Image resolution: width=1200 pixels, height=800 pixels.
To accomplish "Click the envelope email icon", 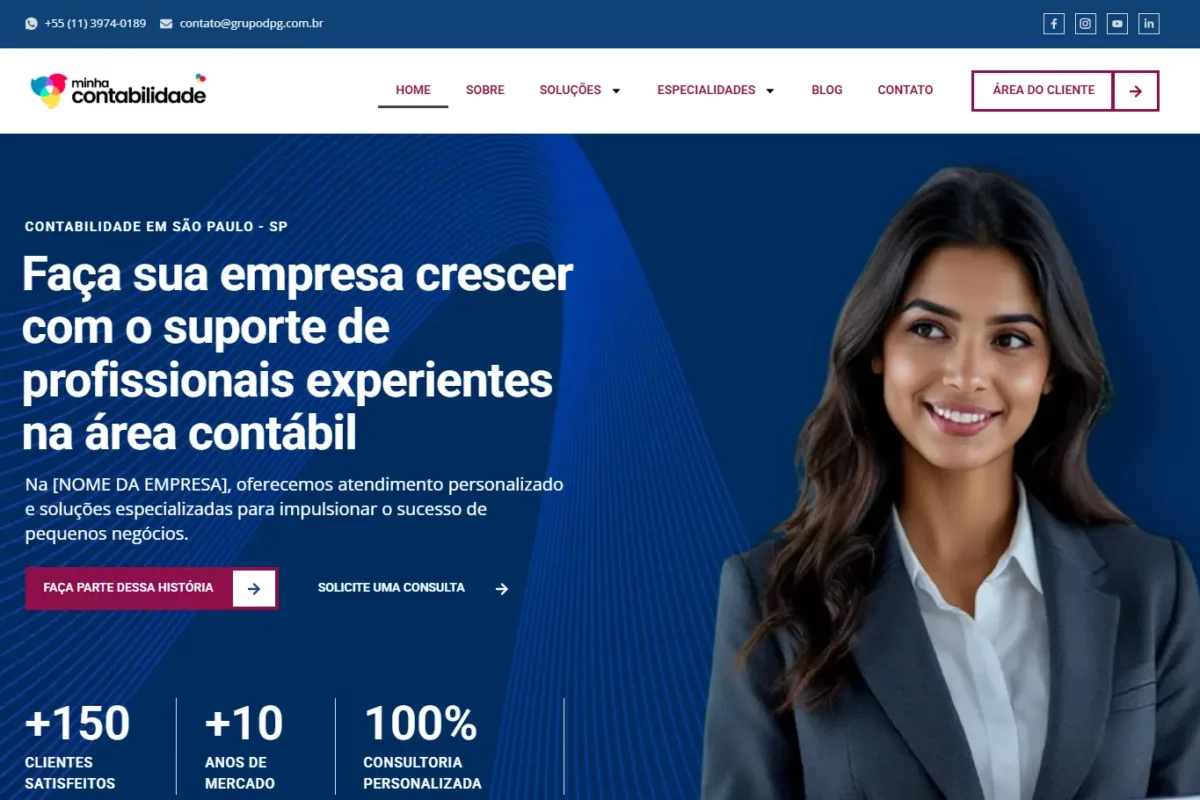I will click(x=166, y=23).
